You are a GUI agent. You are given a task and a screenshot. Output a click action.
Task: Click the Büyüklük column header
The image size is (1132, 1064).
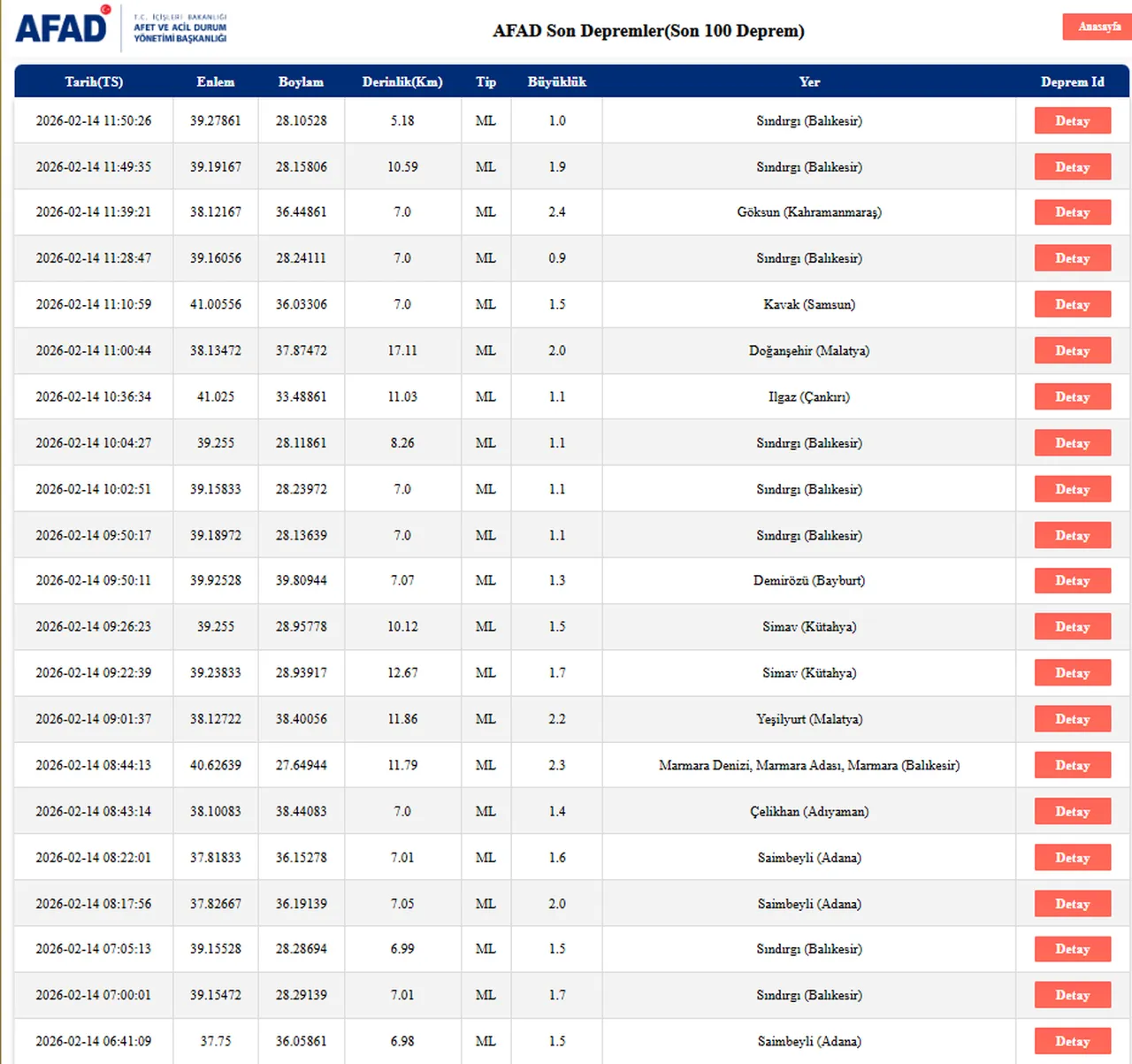(556, 81)
